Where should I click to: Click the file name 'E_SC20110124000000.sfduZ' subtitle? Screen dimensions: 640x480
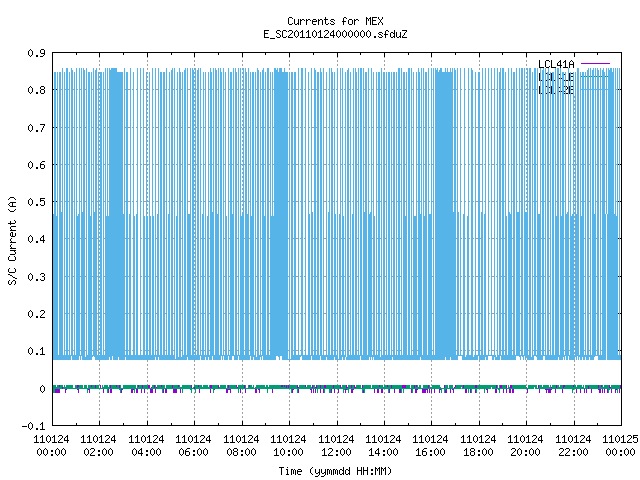pos(335,34)
